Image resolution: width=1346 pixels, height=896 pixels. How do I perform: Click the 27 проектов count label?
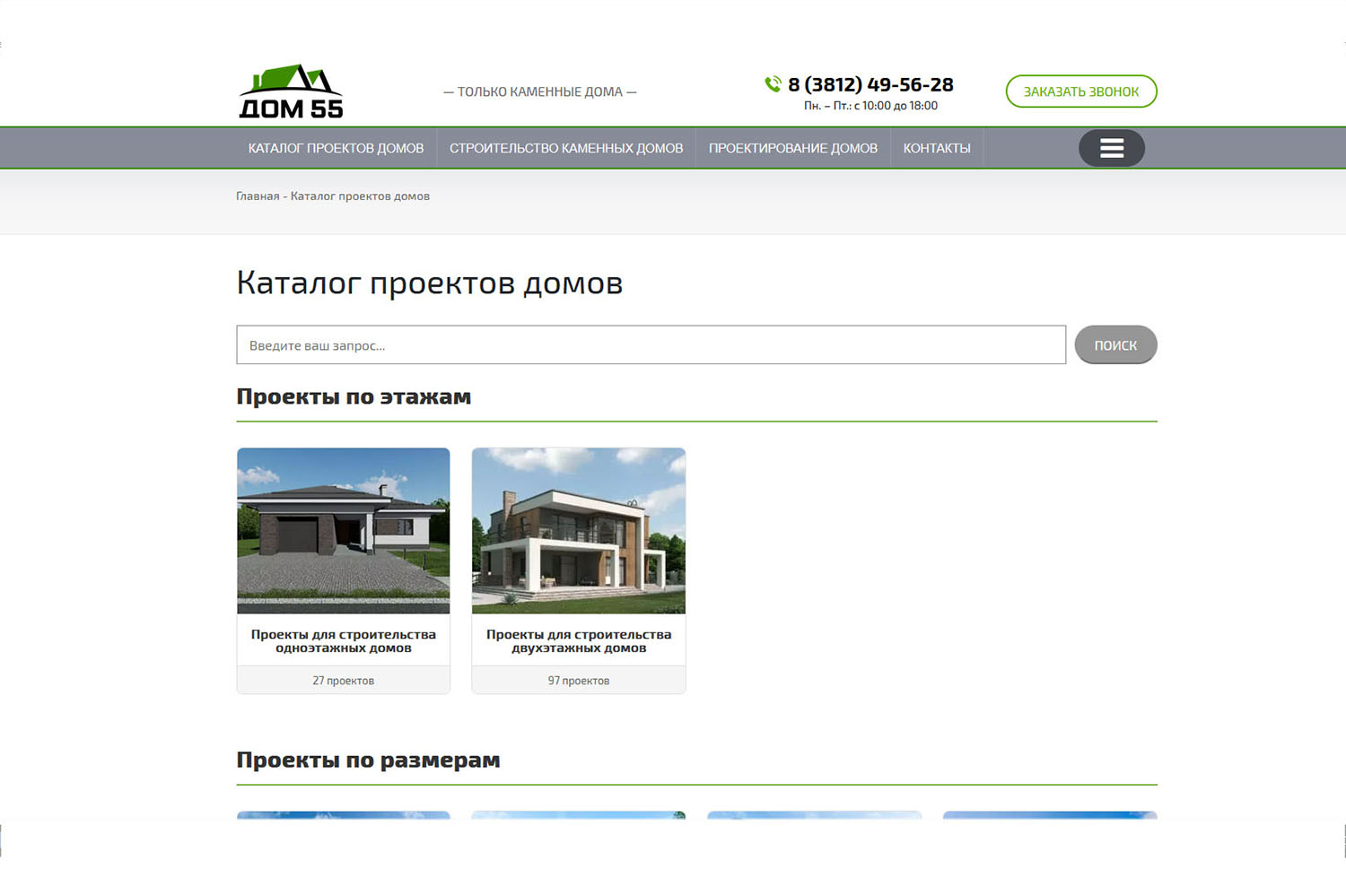click(344, 681)
